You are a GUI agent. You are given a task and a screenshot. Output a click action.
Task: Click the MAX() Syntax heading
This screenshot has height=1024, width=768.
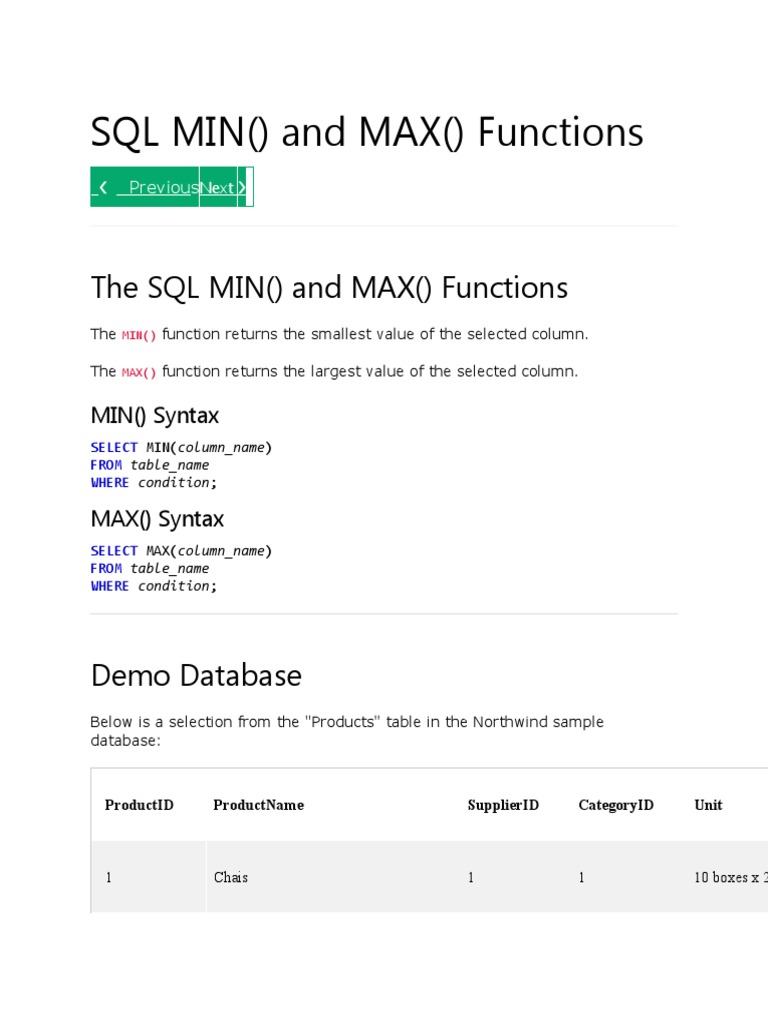[157, 519]
